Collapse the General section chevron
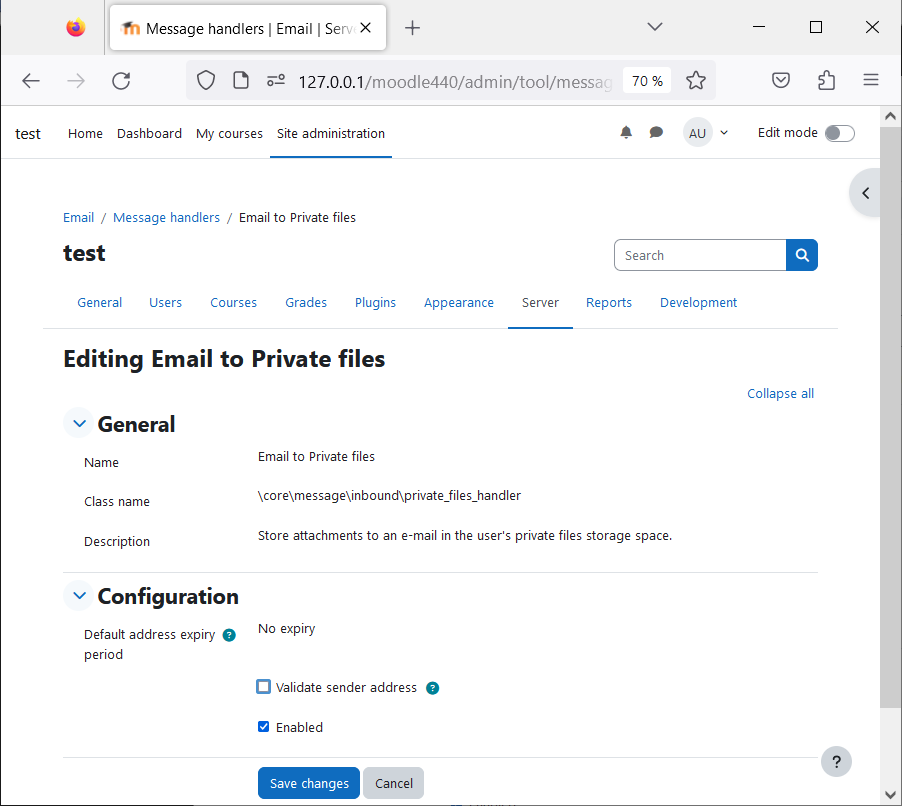902x806 pixels. (79, 423)
